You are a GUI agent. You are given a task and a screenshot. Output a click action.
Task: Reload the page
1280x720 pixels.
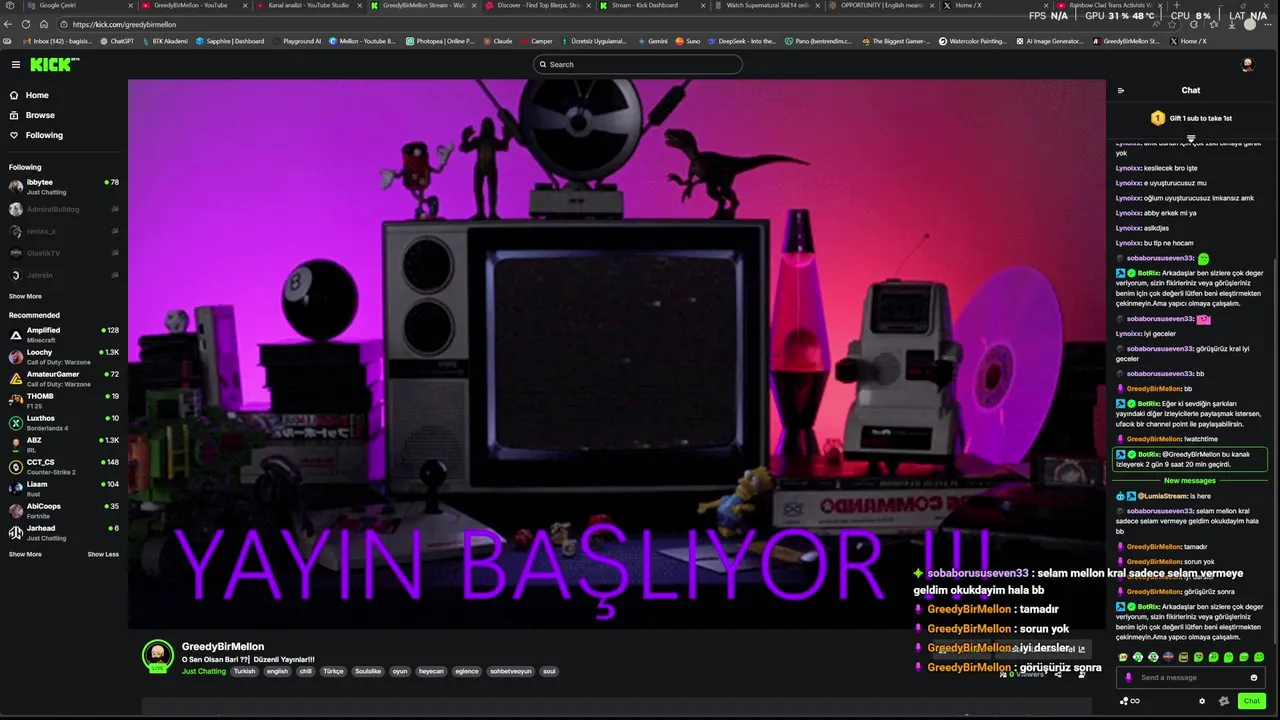point(26,24)
